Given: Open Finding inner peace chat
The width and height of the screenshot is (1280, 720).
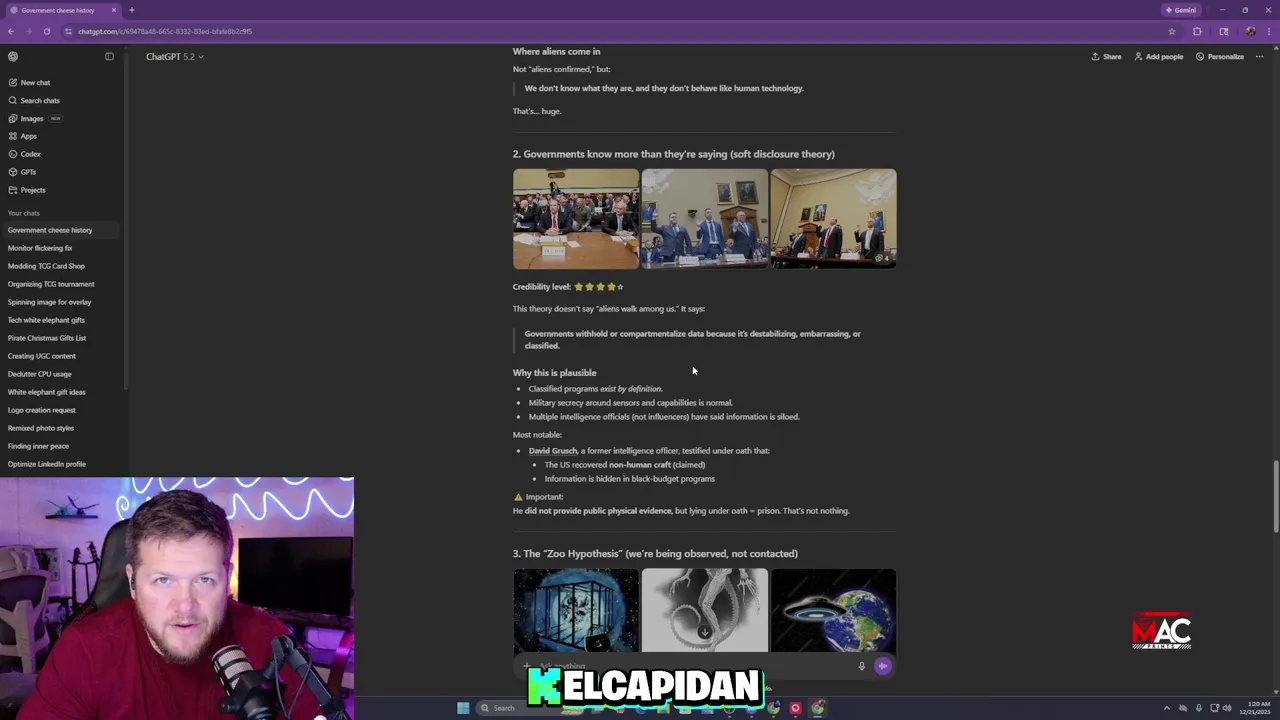Looking at the screenshot, I should pos(38,446).
